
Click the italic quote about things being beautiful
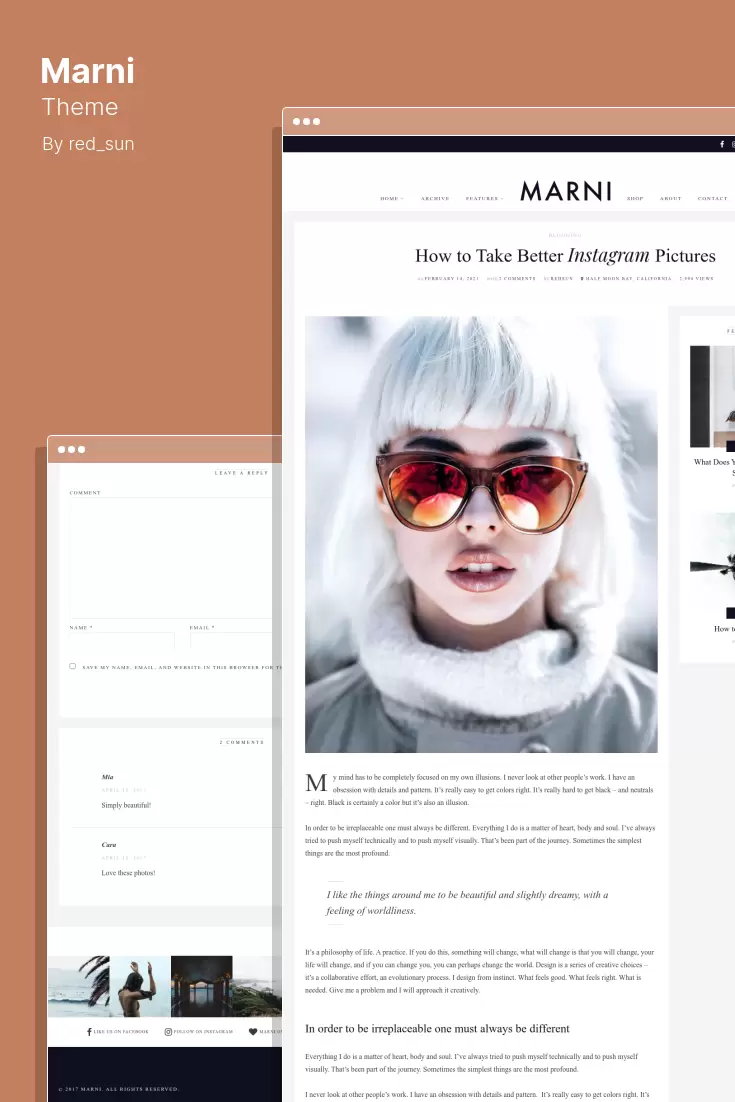(467, 902)
